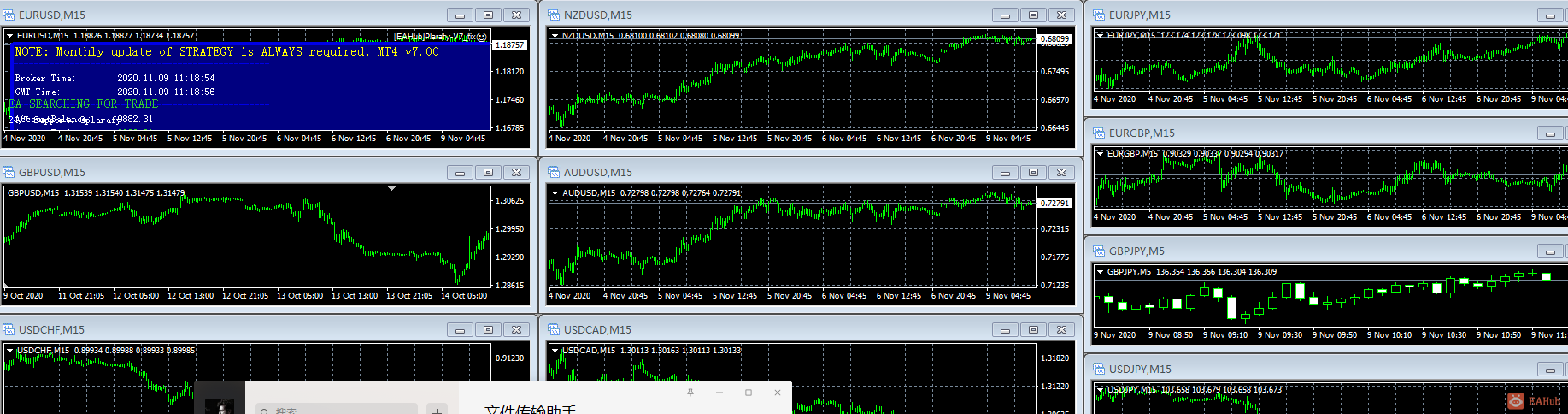
Task: Click current price label 0.68099 on NZDUSD
Action: (1054, 39)
